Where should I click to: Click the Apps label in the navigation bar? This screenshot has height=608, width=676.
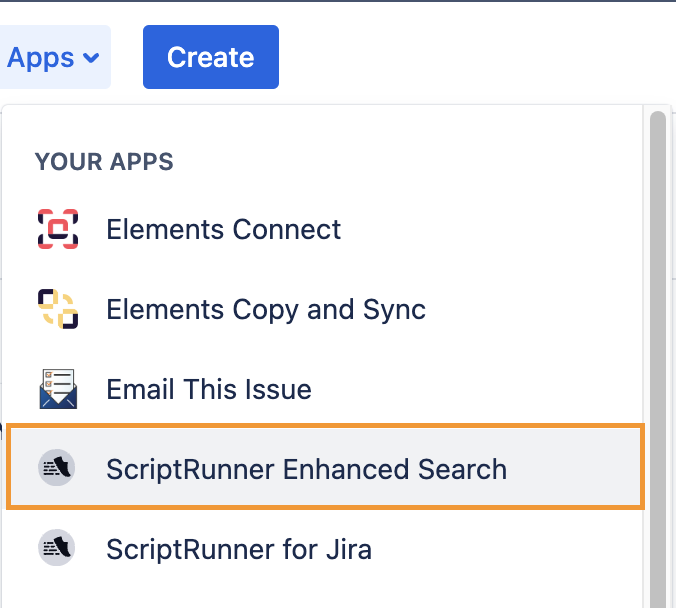[x=40, y=58]
